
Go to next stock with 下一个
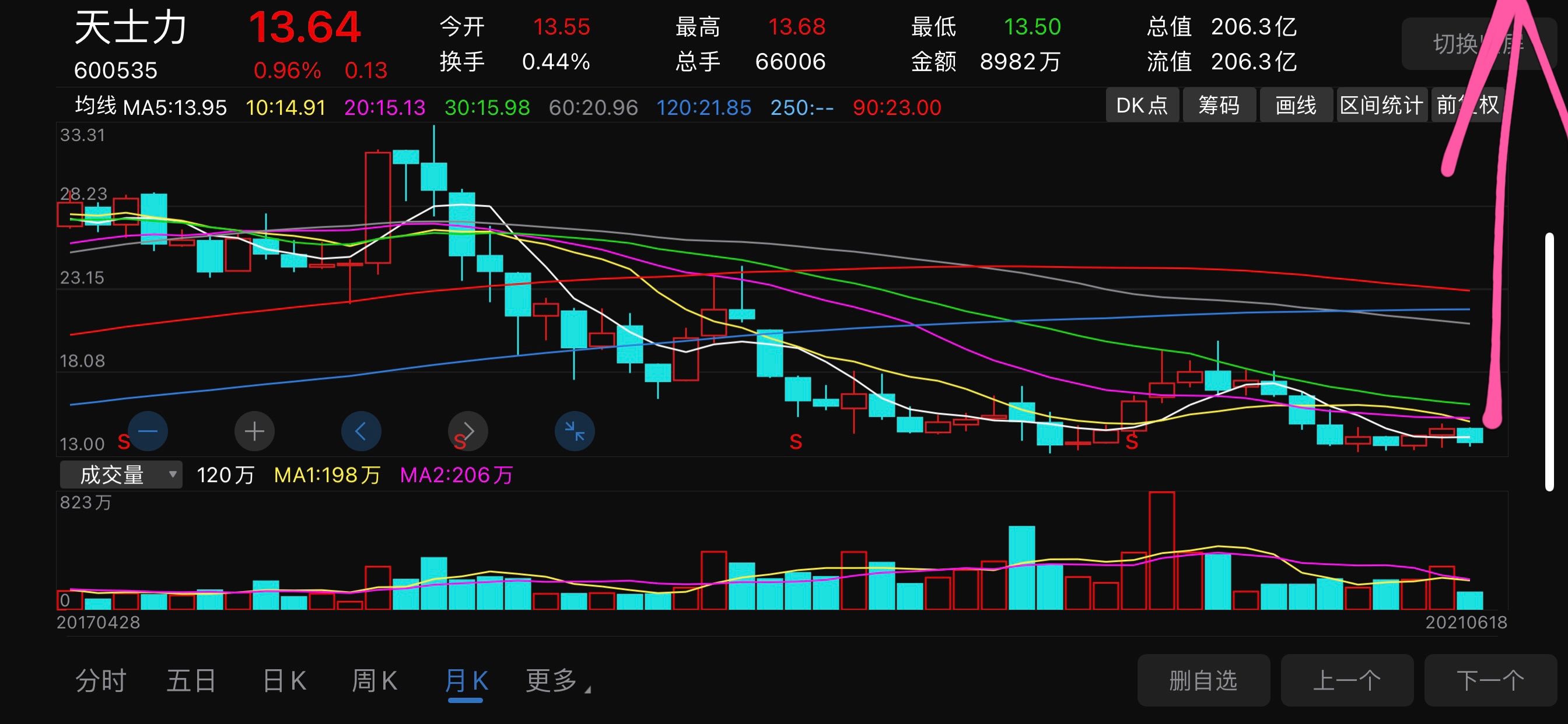pos(1490,680)
